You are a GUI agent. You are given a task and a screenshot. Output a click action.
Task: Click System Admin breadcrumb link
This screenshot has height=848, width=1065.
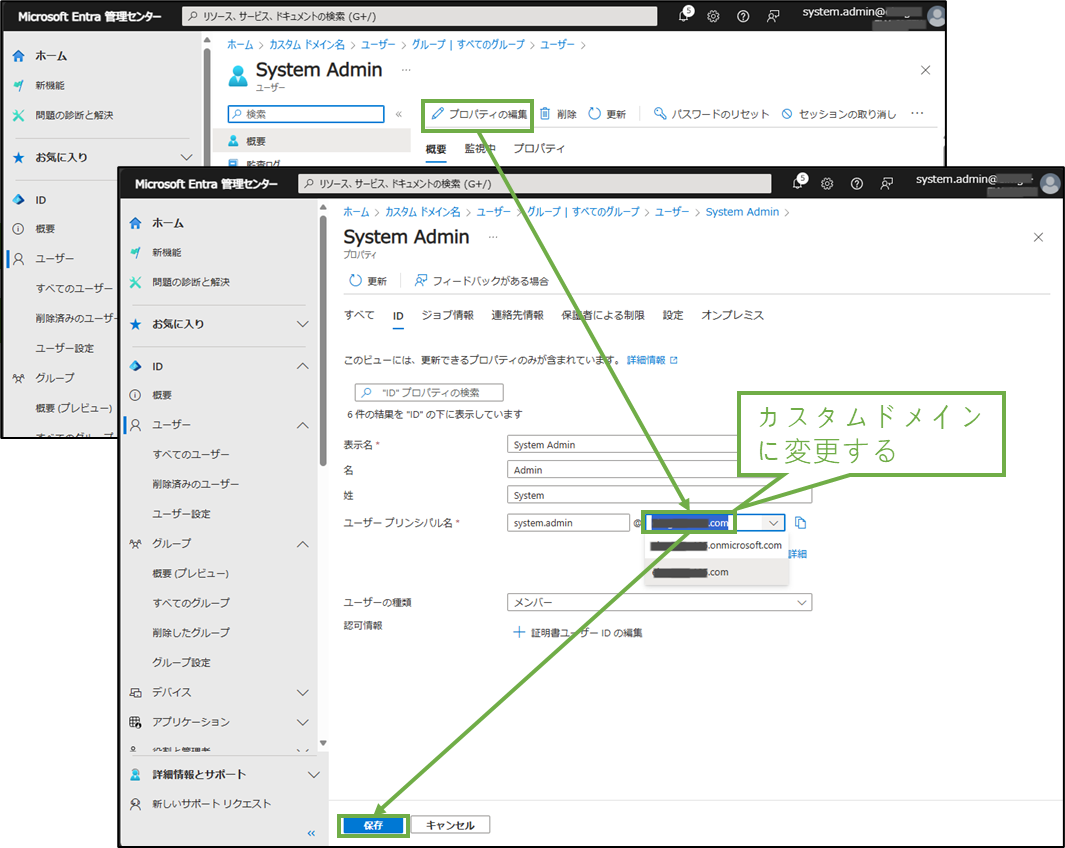[x=742, y=212]
